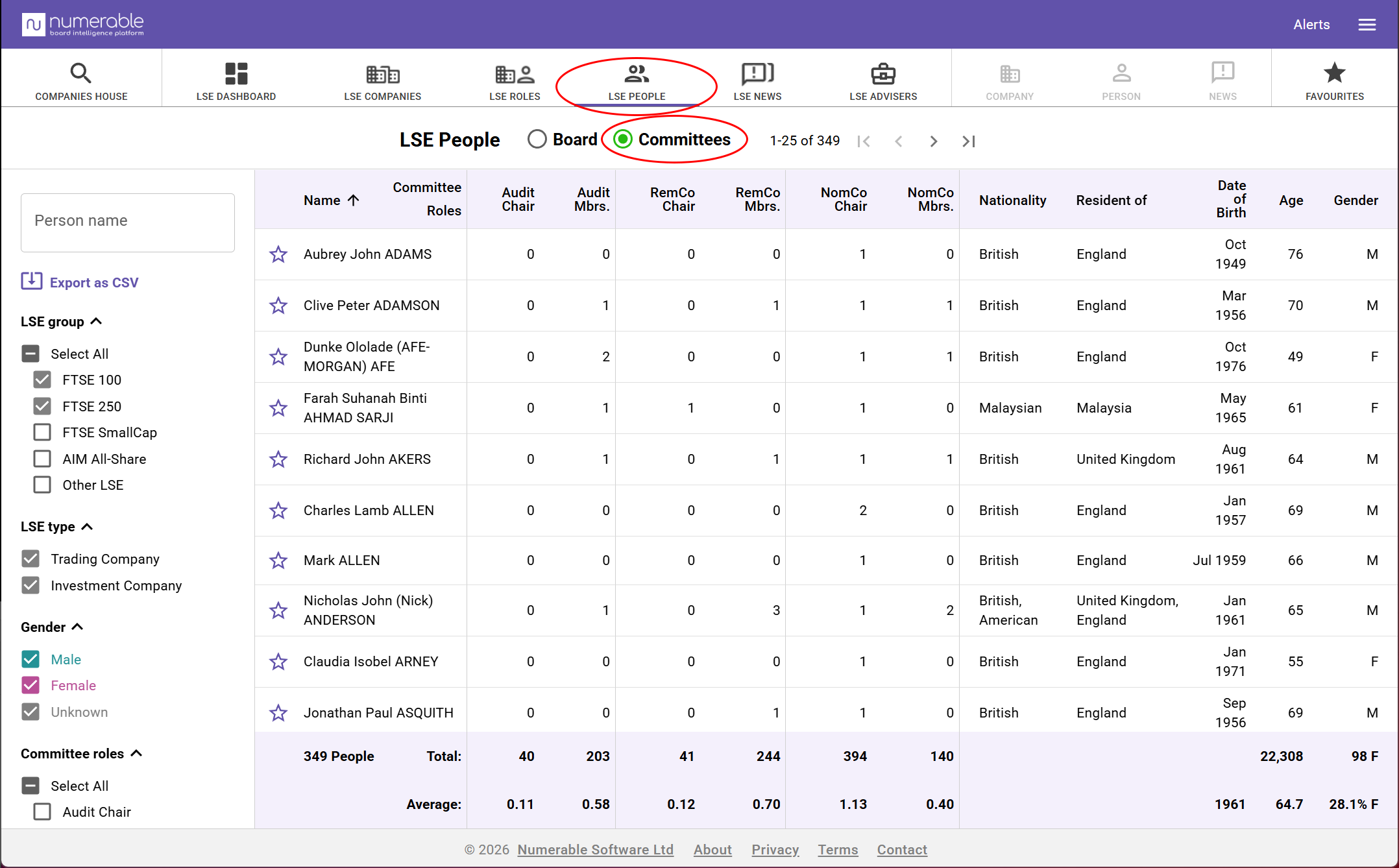Jump to last page icon

coord(969,141)
